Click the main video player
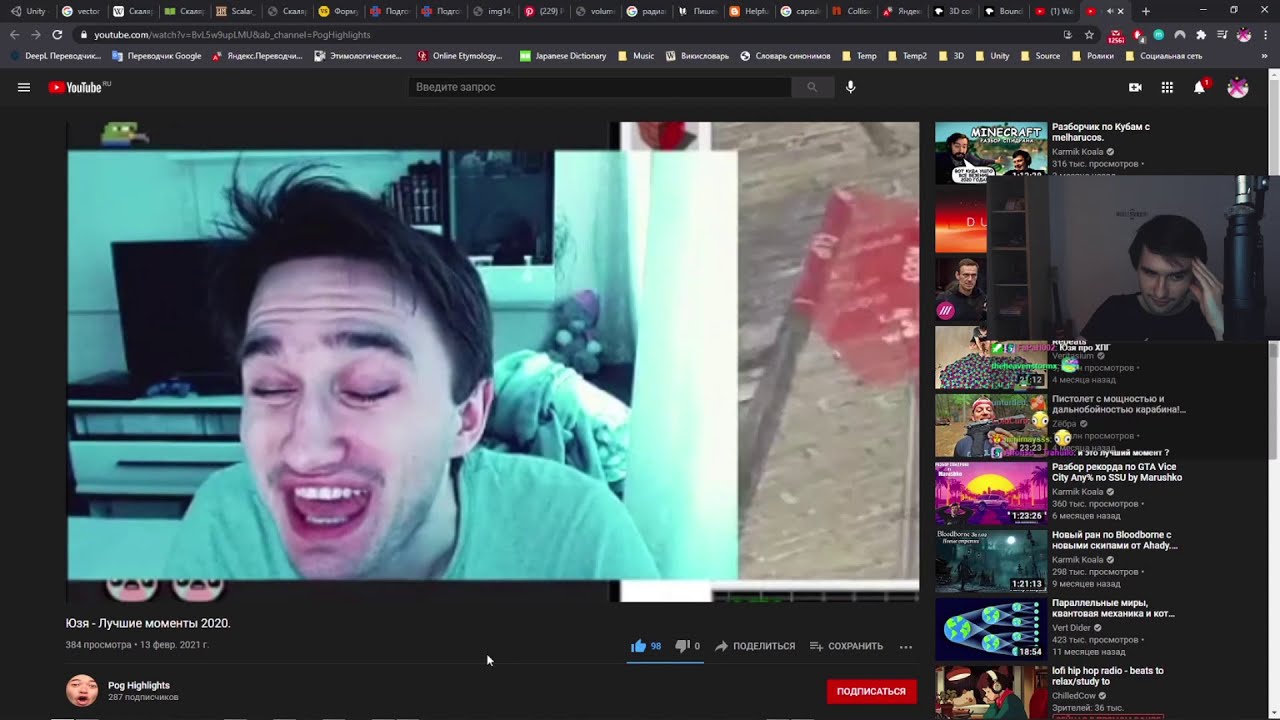Screen dimensions: 1280x720 tap(493, 362)
